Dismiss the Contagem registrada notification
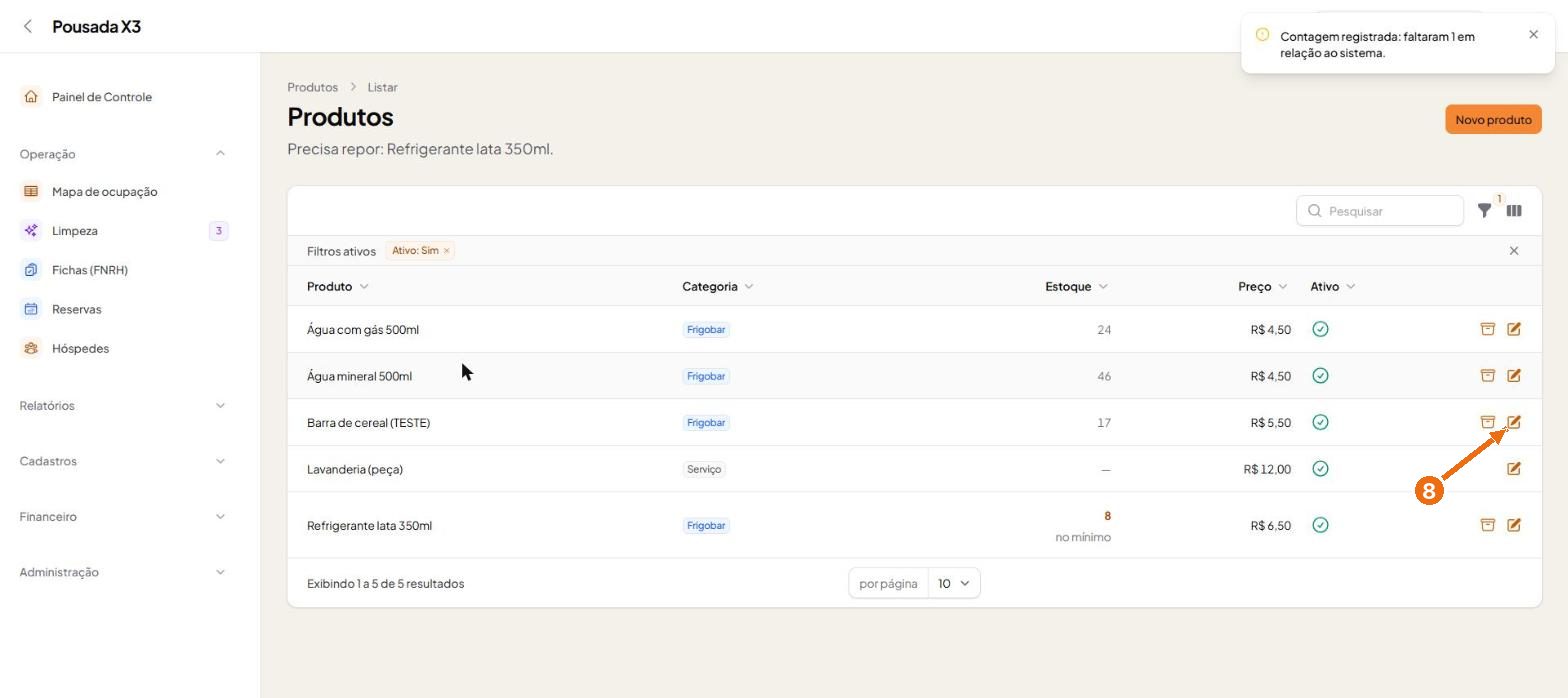The image size is (1568, 698). [x=1534, y=35]
